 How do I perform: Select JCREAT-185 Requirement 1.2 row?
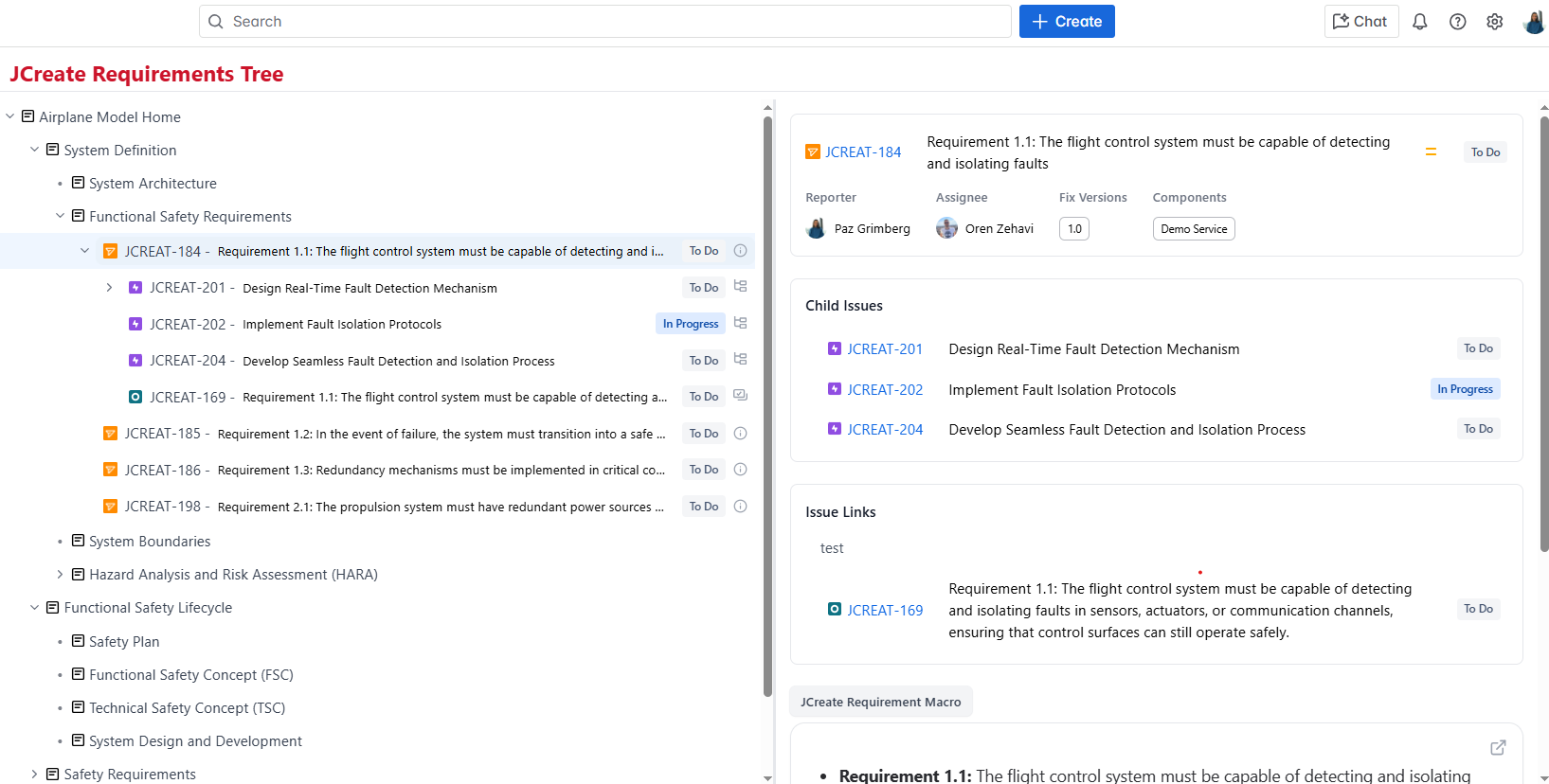[377, 434]
